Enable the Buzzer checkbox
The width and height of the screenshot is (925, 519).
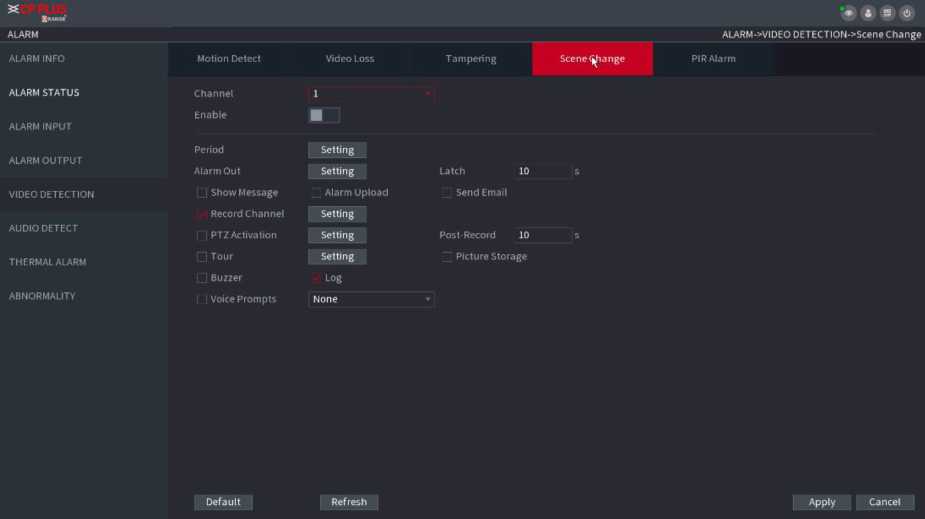coord(202,278)
